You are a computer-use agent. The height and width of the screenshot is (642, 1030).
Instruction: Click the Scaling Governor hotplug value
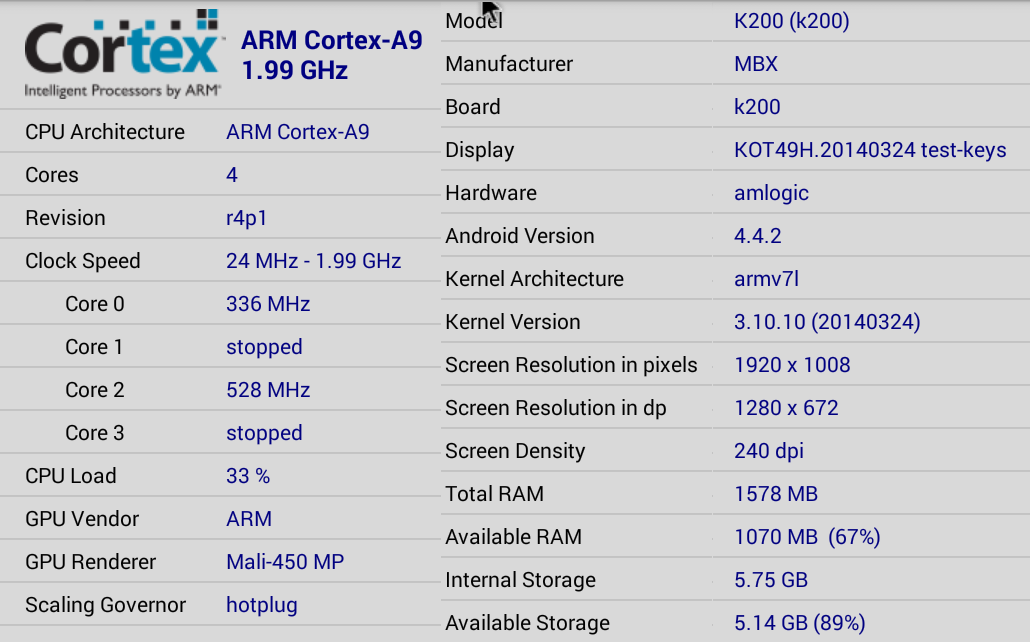262,605
